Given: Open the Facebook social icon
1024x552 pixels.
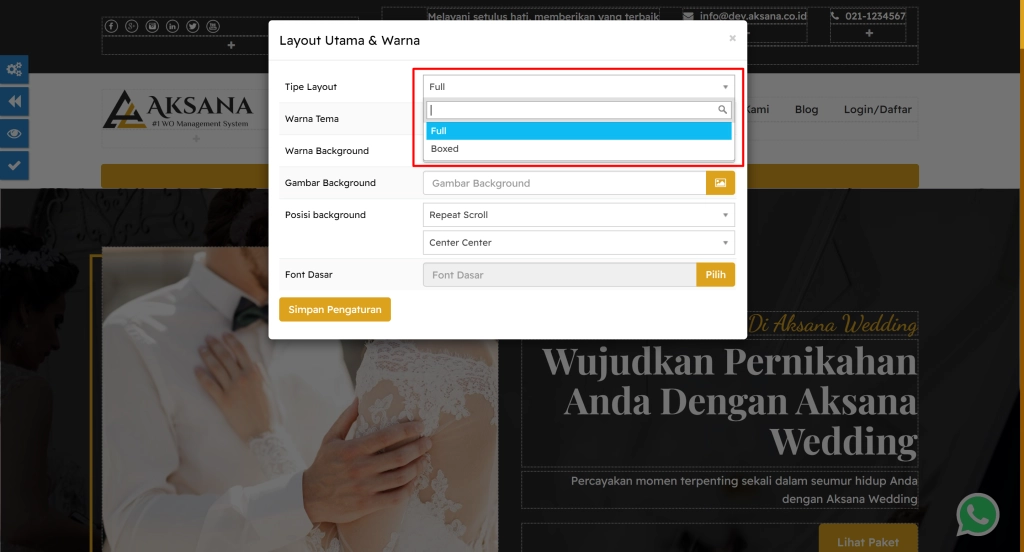Looking at the screenshot, I should (112, 26).
